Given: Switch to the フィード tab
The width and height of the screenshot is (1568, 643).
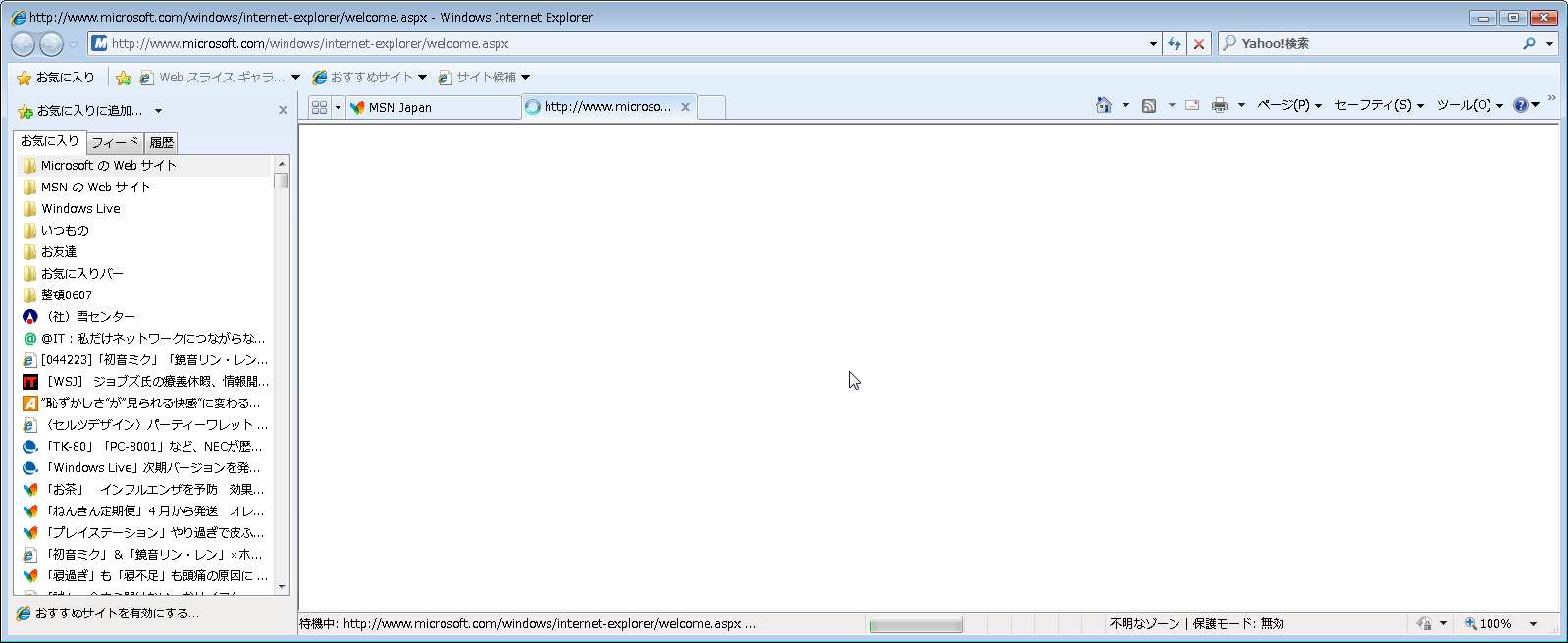Looking at the screenshot, I should (x=116, y=143).
